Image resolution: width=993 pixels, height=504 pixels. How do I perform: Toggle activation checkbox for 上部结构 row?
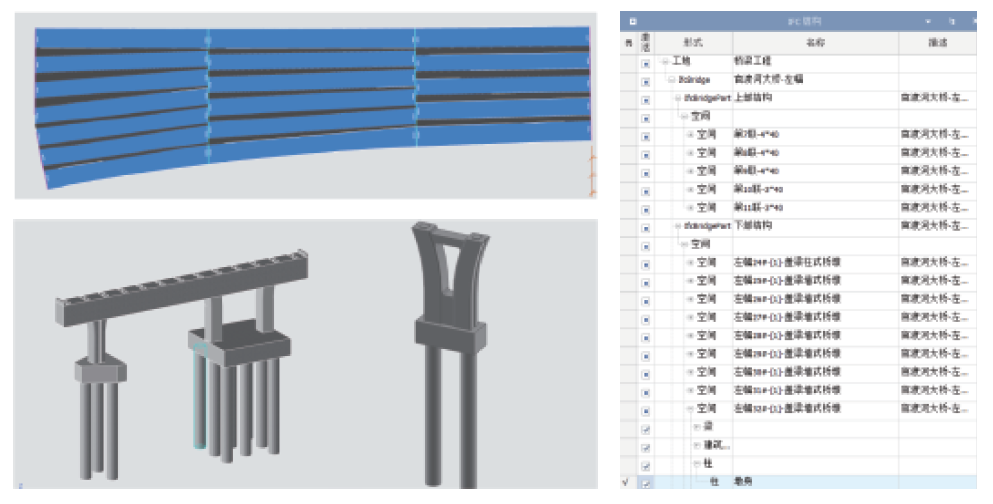point(646,98)
